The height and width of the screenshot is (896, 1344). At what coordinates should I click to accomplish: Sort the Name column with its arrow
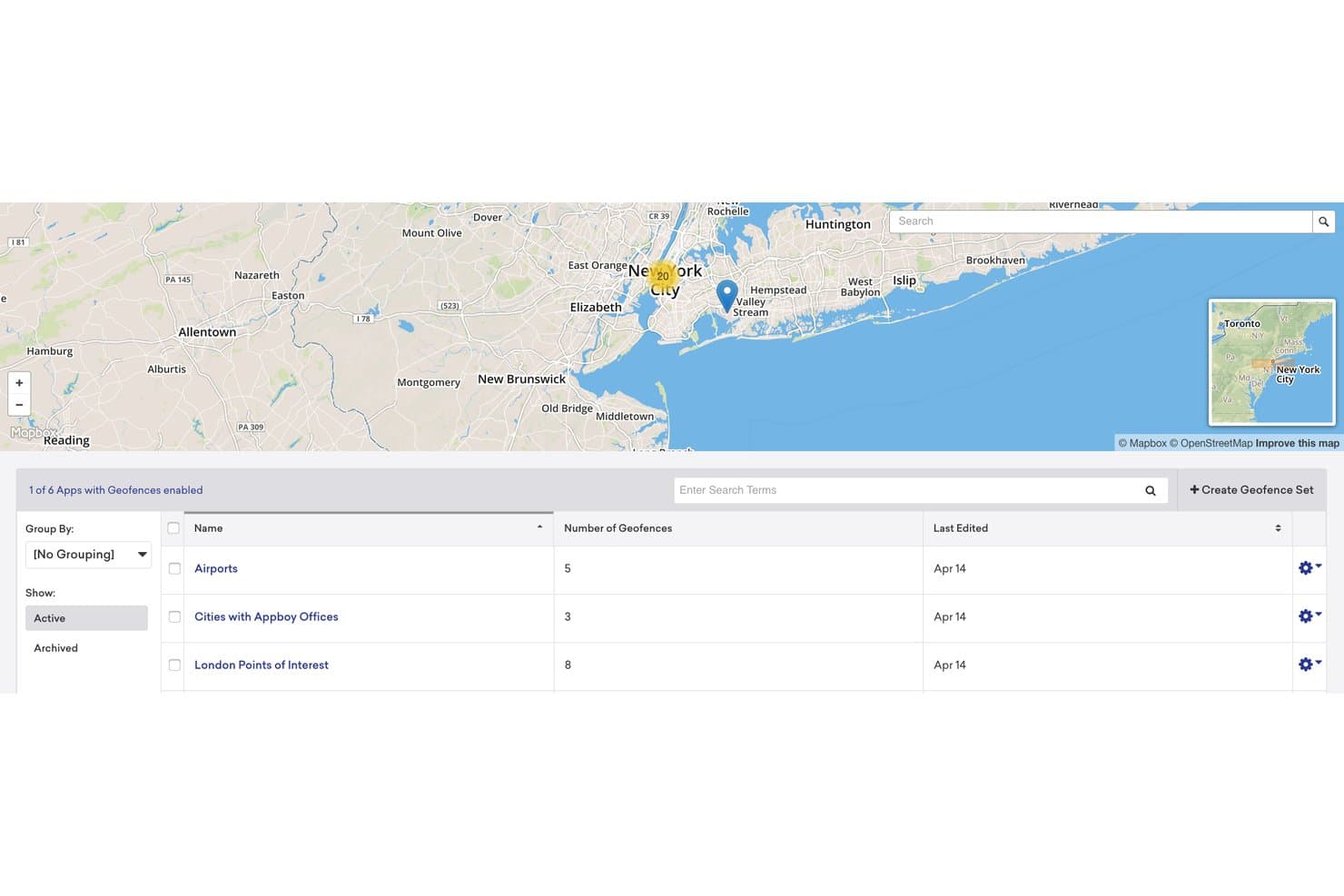click(539, 527)
